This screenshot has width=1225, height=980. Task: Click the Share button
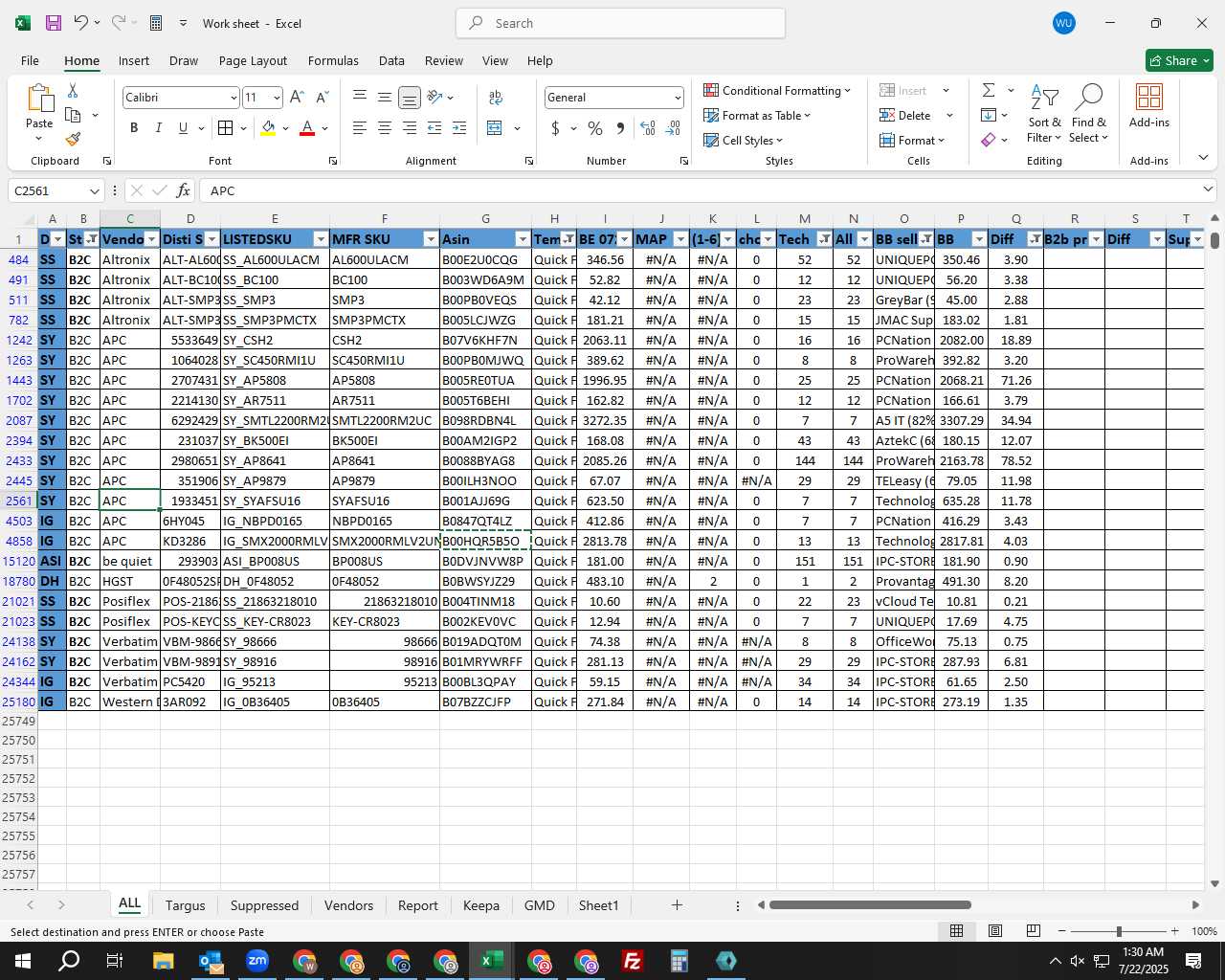tap(1179, 60)
